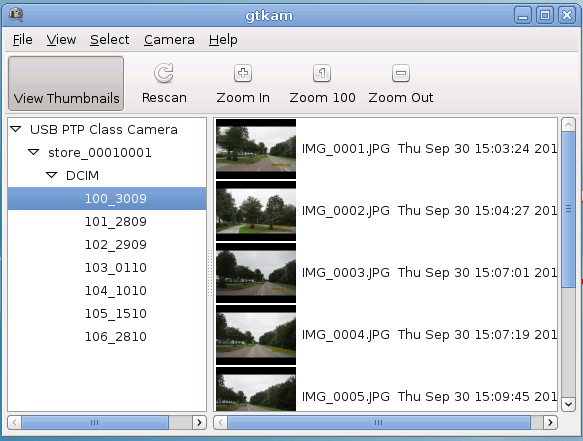583x441 pixels.
Task: Click the folder tree horizontal scrollbar thumb
Action: coord(95,422)
